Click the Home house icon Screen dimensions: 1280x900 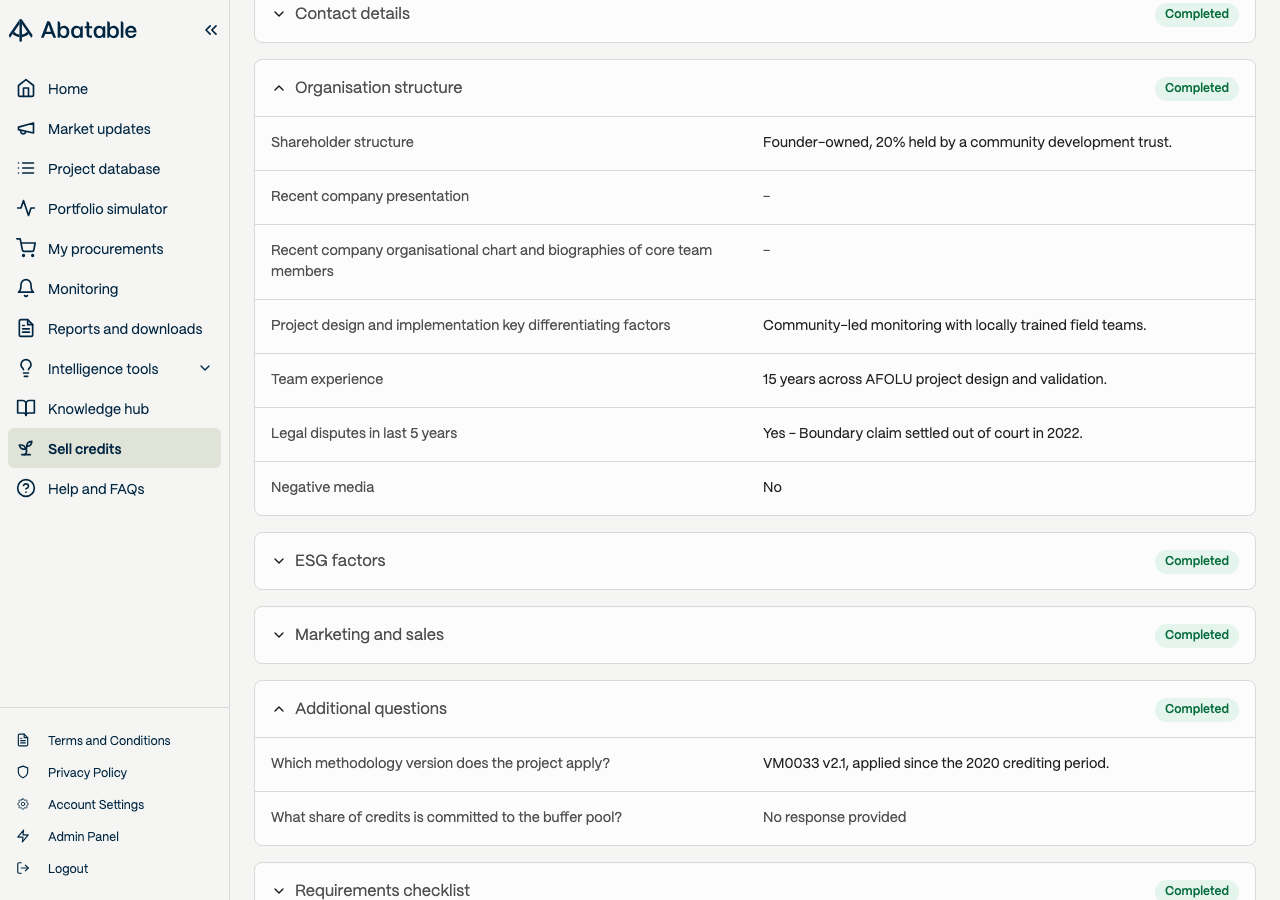click(26, 89)
